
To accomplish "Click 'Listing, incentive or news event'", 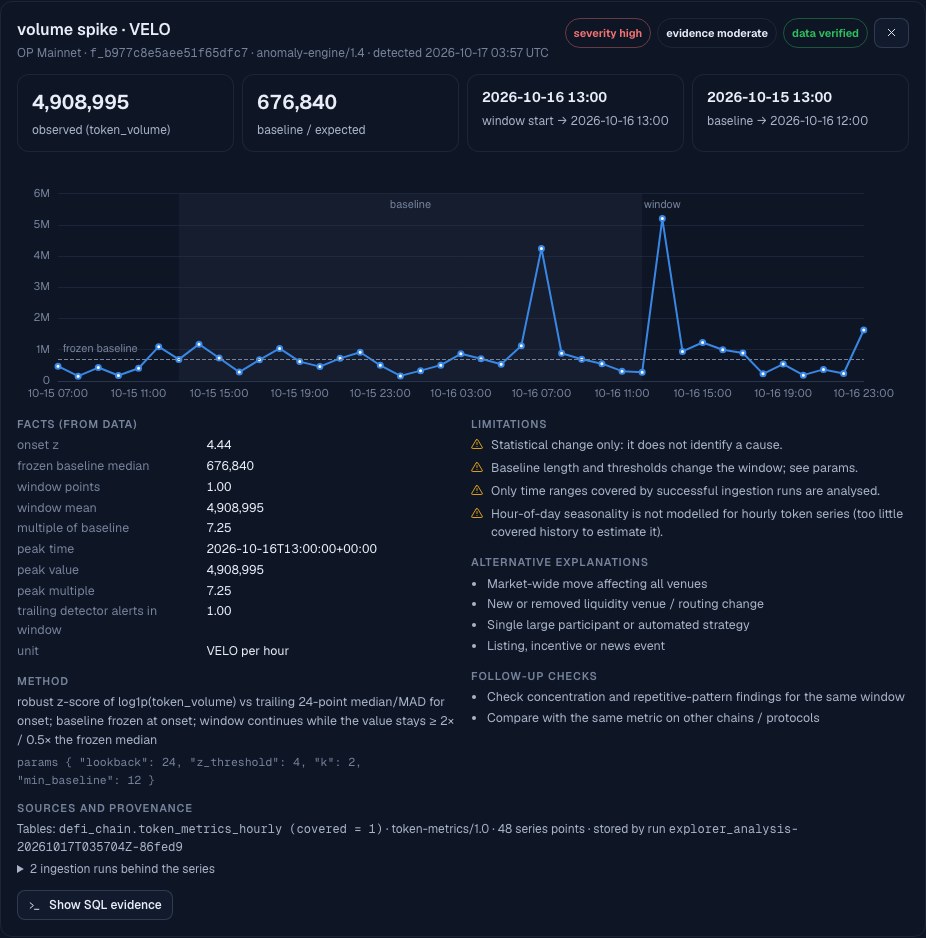I will pyautogui.click(x=575, y=645).
